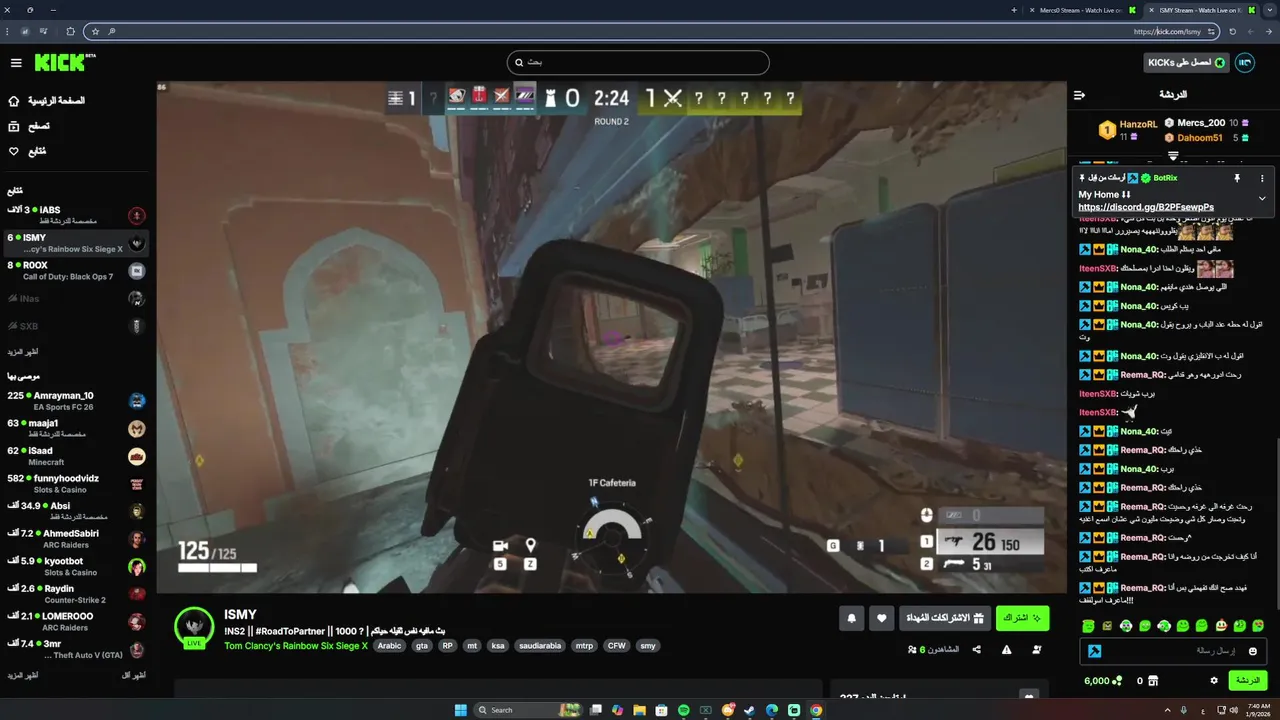1280x720 pixels.
Task: Open kyootbot channel
Action: tap(76, 567)
